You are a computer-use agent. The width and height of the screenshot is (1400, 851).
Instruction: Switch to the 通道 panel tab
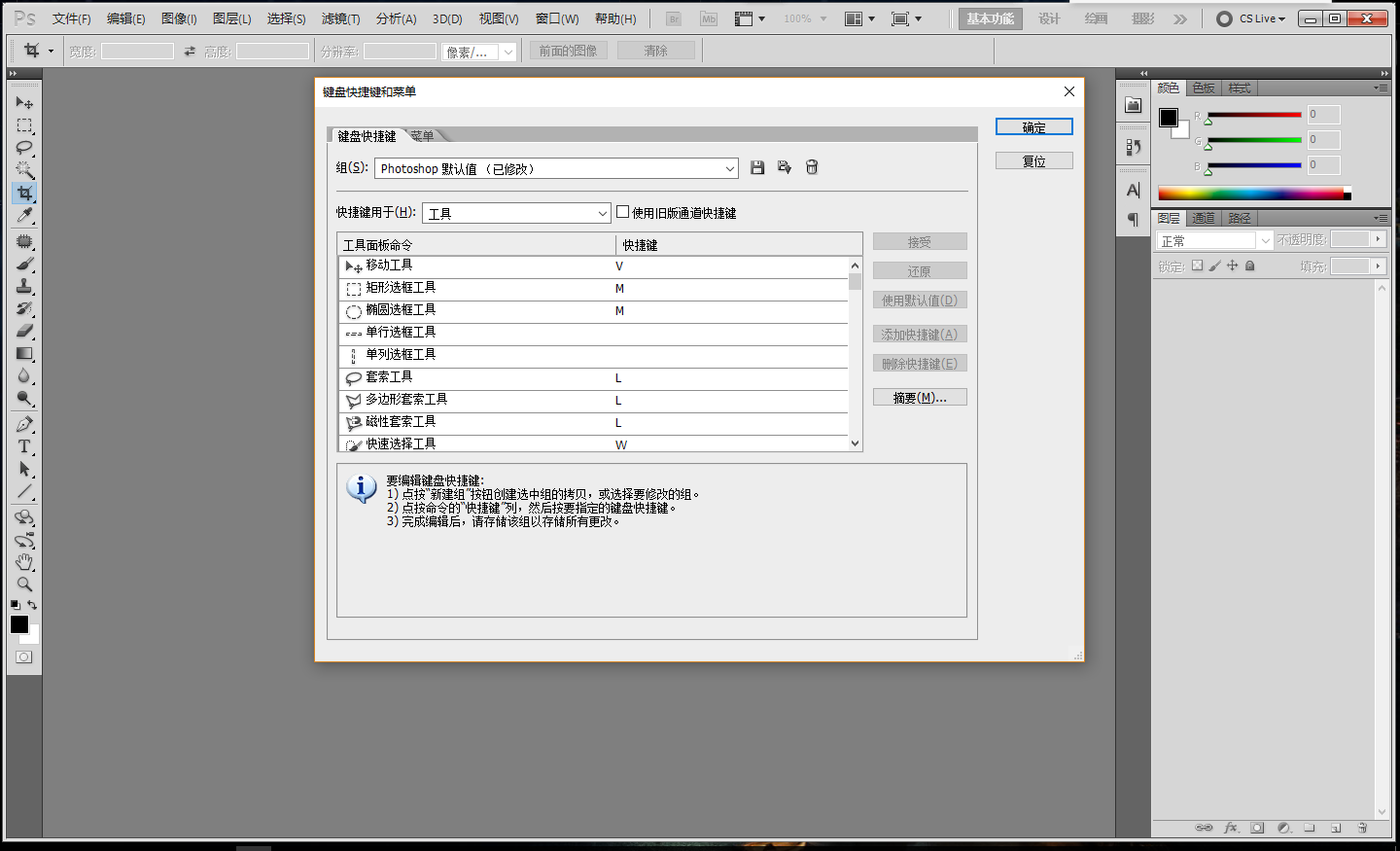pos(1204,218)
